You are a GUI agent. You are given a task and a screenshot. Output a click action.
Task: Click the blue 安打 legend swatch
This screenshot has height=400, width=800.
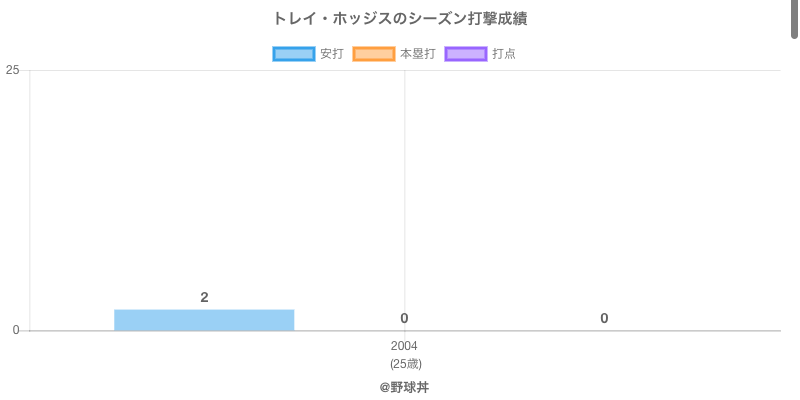(294, 54)
